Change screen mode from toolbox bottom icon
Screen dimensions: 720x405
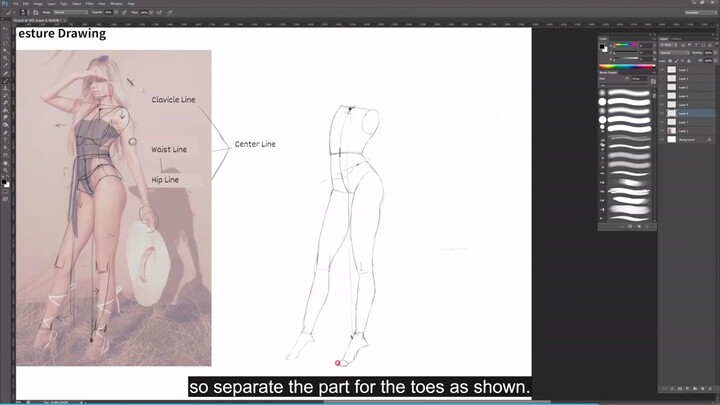point(6,199)
